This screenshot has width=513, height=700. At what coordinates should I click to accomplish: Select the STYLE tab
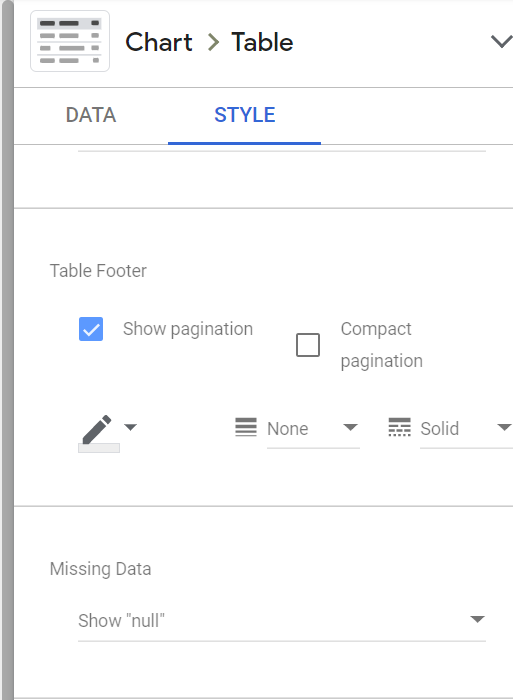point(245,115)
